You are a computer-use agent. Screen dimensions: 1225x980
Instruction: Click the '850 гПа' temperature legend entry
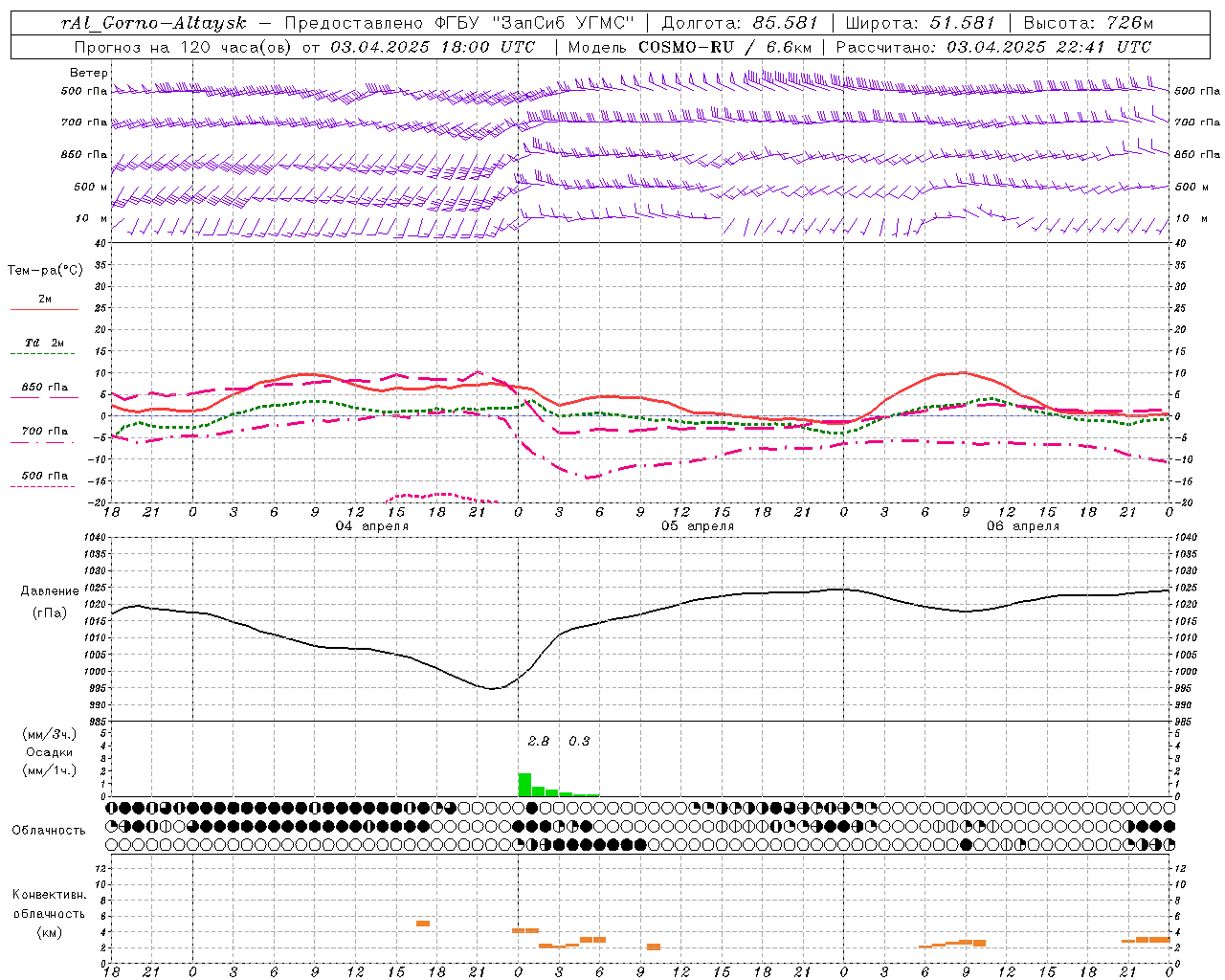(x=45, y=388)
